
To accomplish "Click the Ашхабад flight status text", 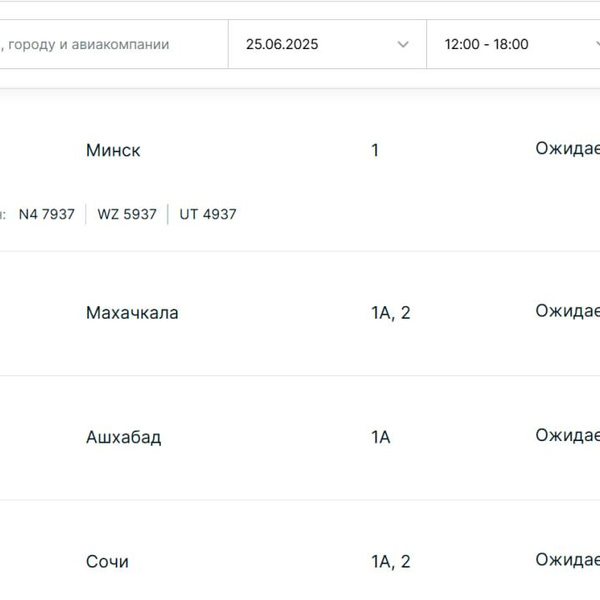I will click(x=567, y=436).
